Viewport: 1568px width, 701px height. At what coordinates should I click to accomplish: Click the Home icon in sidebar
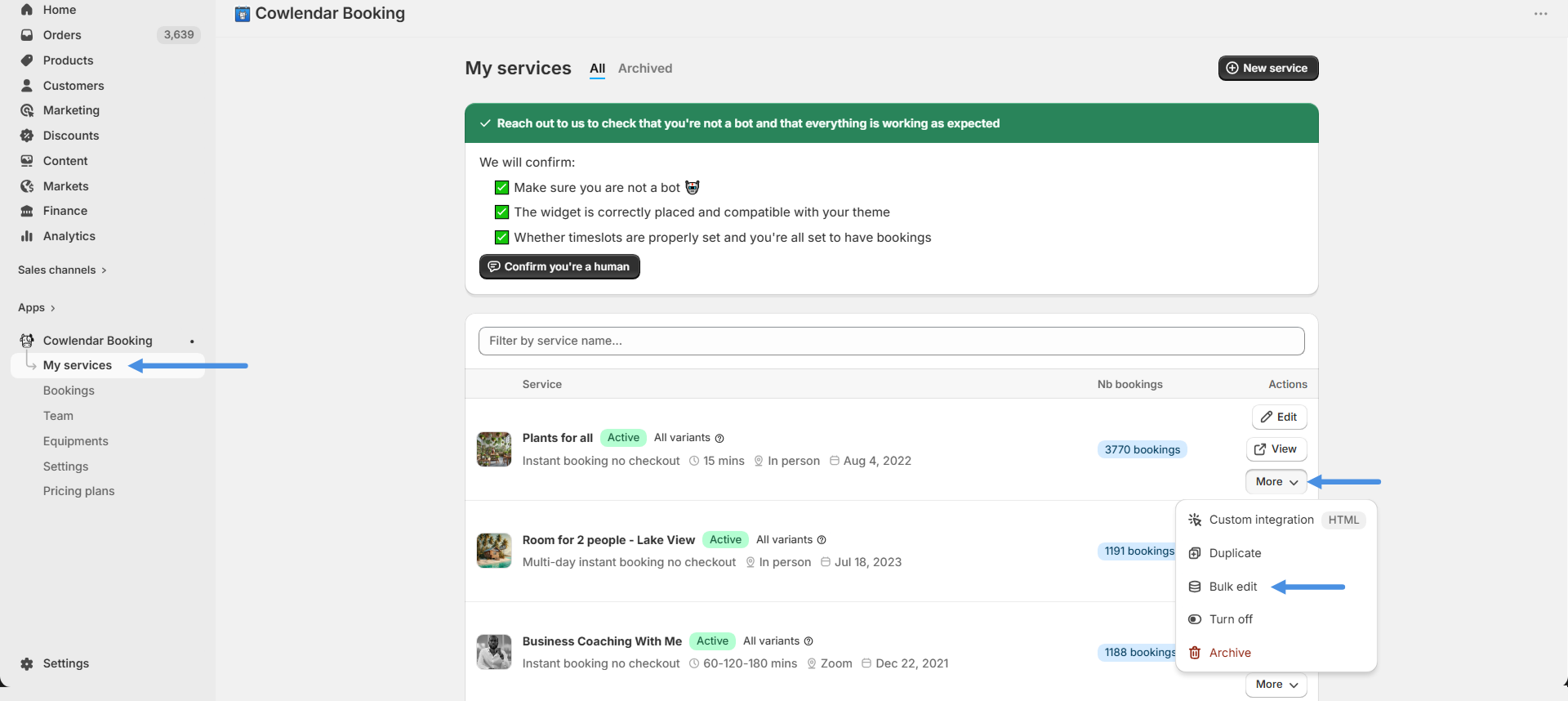point(27,10)
